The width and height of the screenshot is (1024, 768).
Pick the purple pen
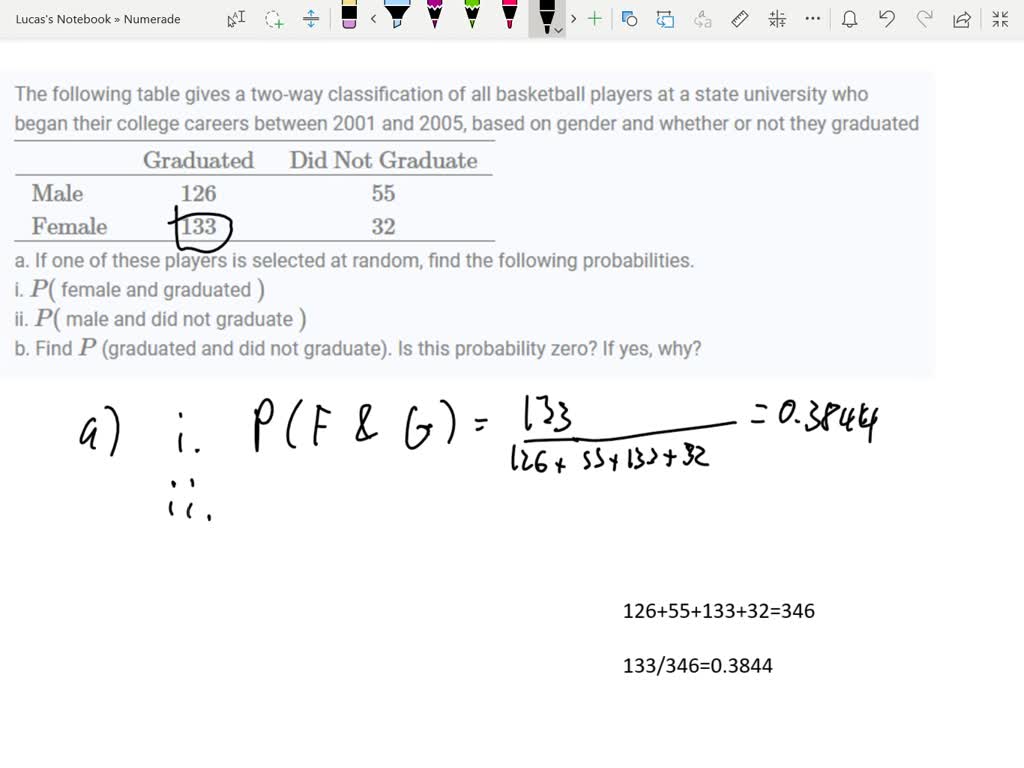tap(434, 18)
